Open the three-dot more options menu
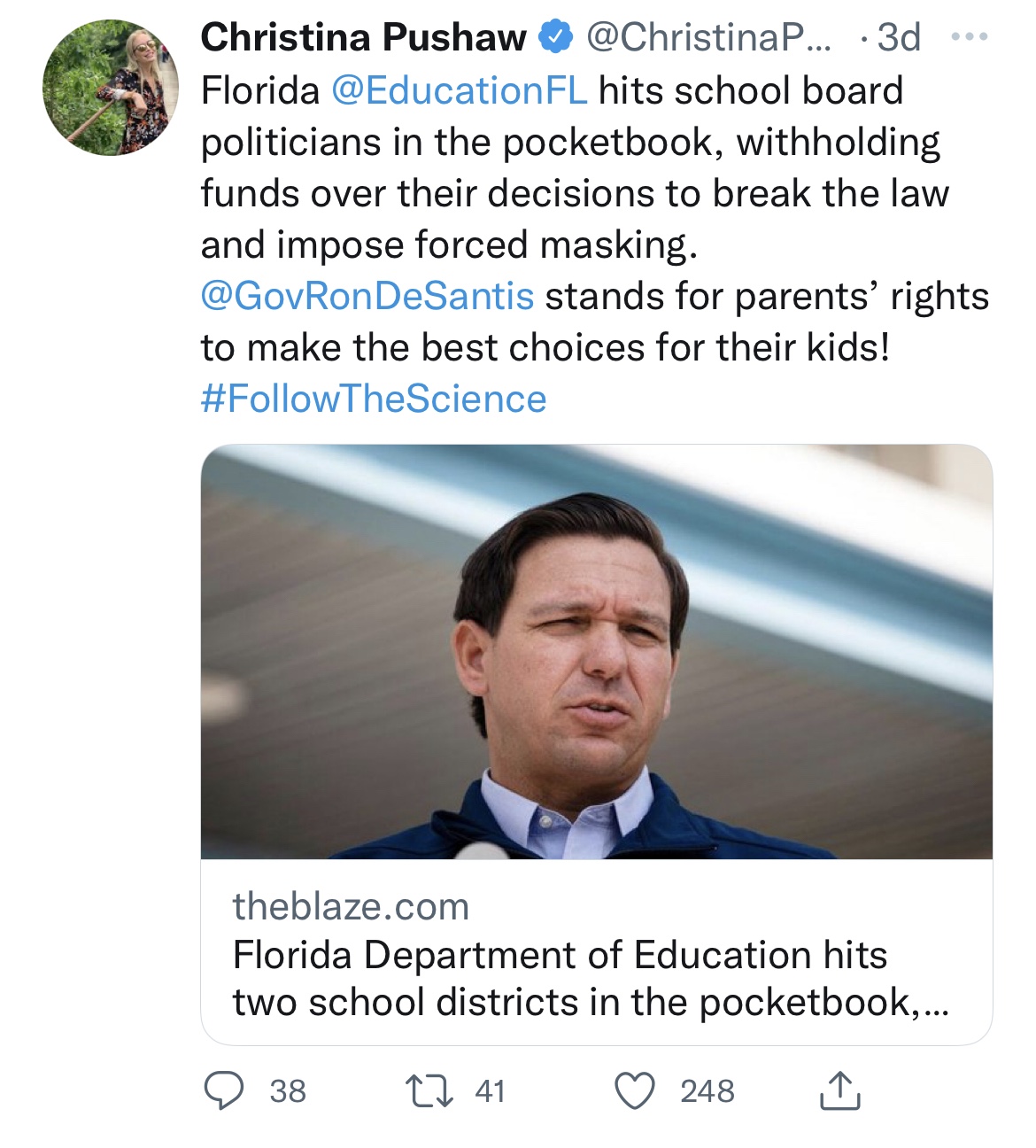Viewport: 1036px width, 1148px height. pos(969,38)
